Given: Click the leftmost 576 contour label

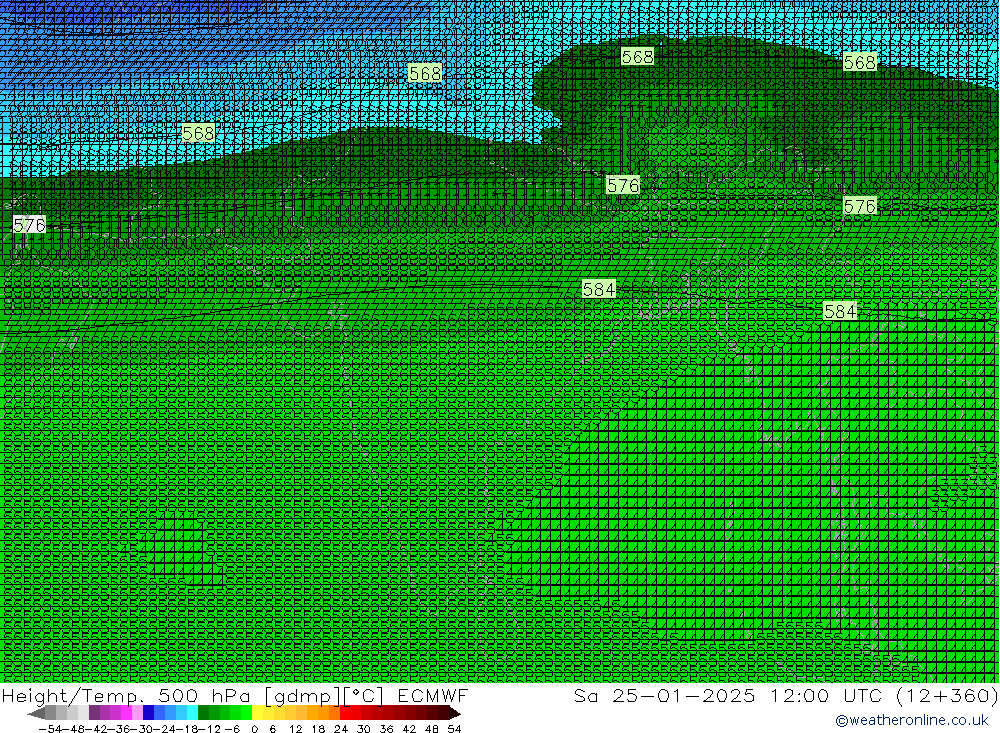Looking at the screenshot, I should point(29,225).
